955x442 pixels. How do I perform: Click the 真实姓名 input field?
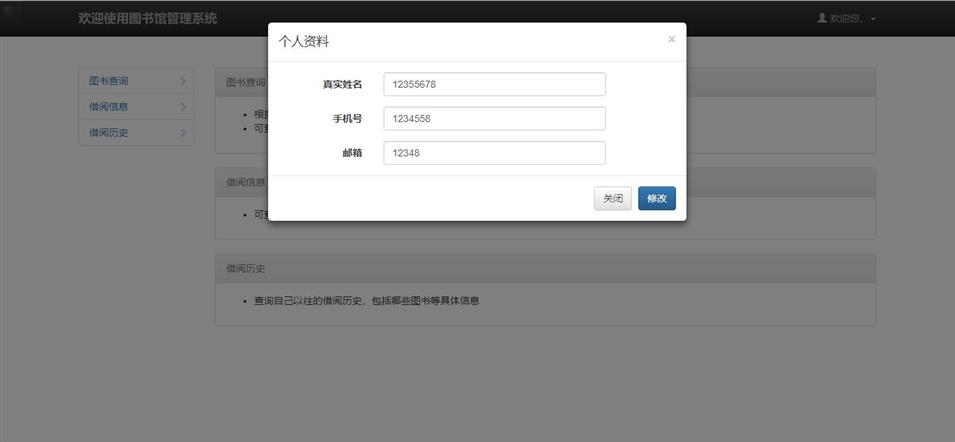pyautogui.click(x=495, y=84)
